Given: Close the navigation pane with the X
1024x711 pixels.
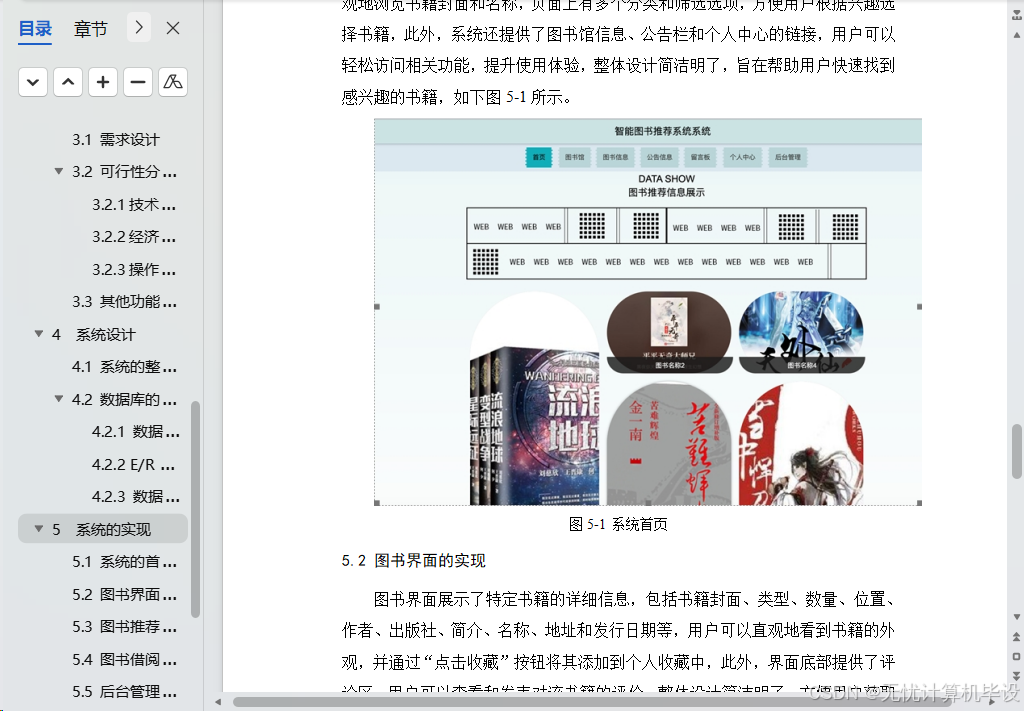Looking at the screenshot, I should tap(173, 28).
